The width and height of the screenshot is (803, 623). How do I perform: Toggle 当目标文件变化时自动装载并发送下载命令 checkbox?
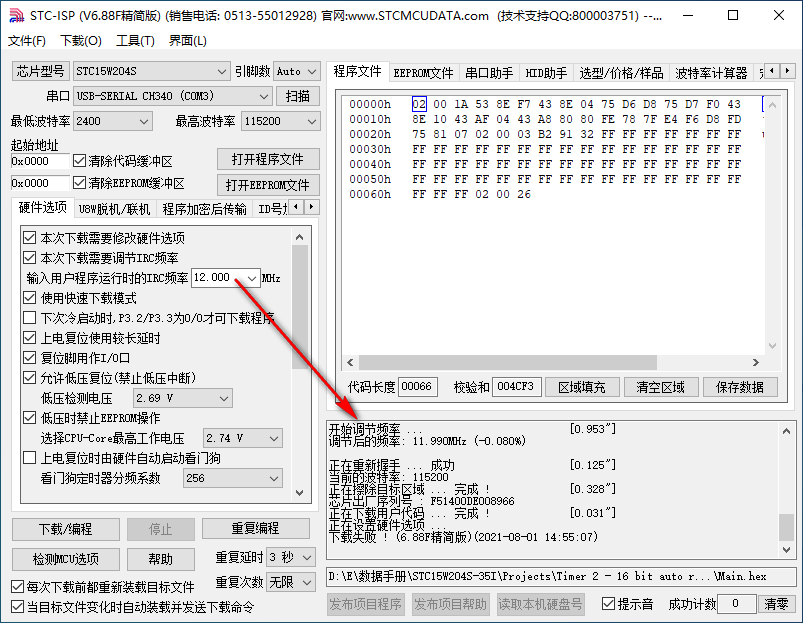click(x=17, y=607)
